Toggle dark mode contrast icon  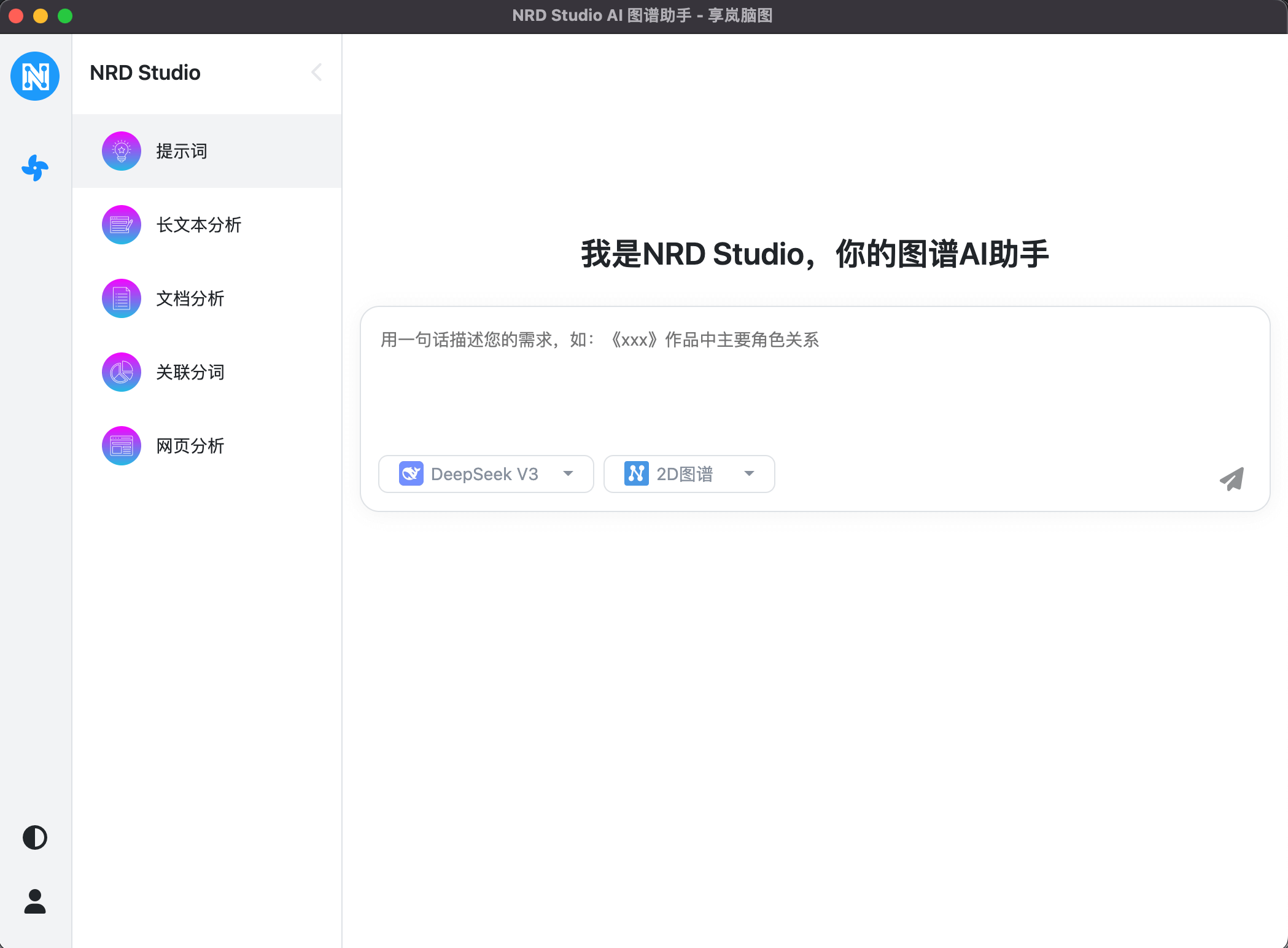coord(35,837)
